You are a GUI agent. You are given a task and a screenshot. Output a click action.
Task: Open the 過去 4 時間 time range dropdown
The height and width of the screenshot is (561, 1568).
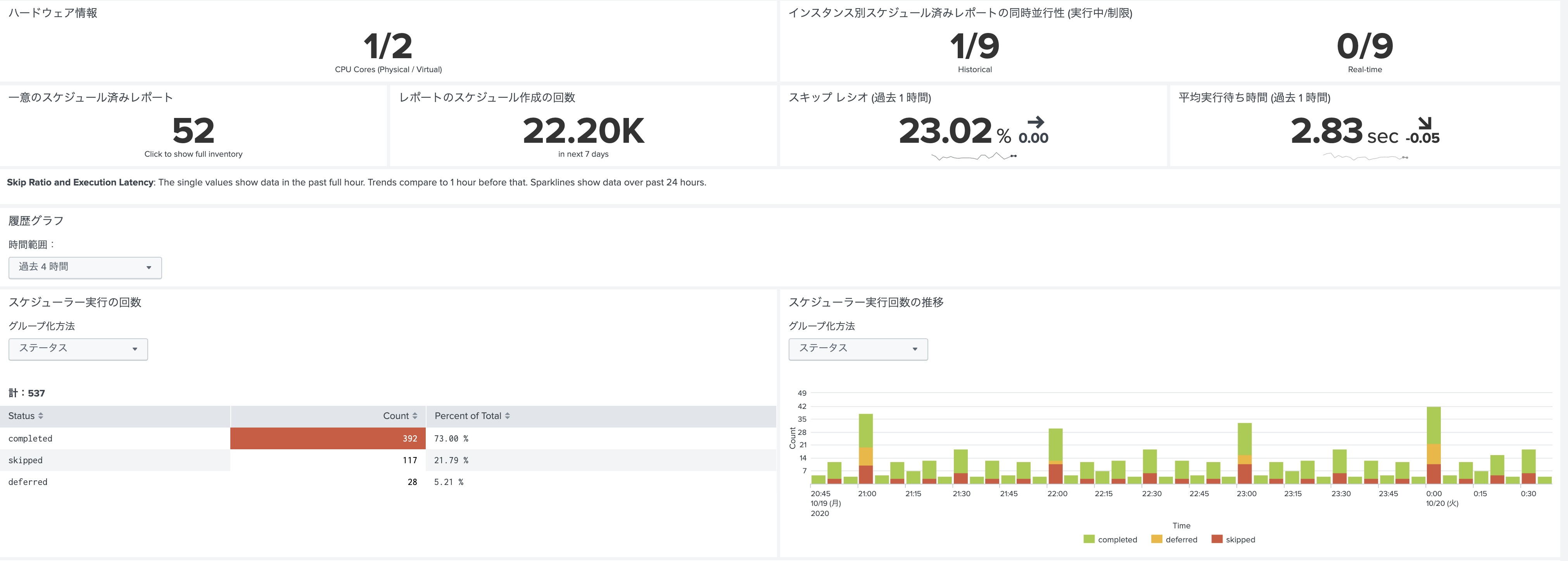pos(85,267)
